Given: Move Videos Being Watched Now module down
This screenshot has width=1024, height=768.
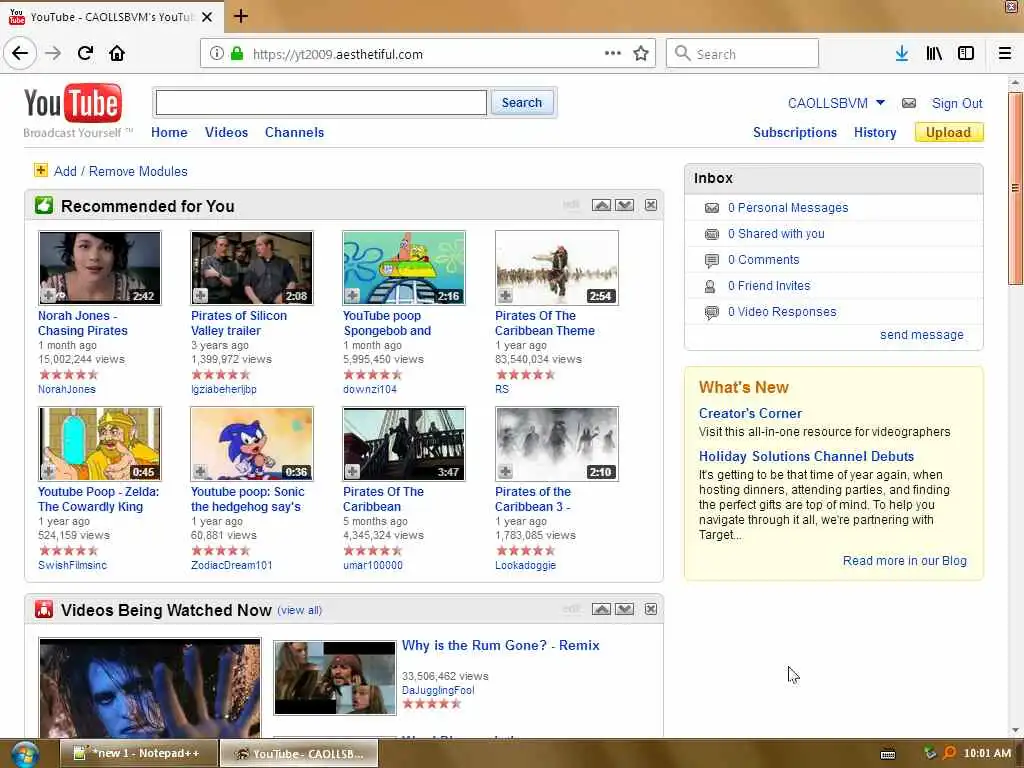Looking at the screenshot, I should point(624,609).
